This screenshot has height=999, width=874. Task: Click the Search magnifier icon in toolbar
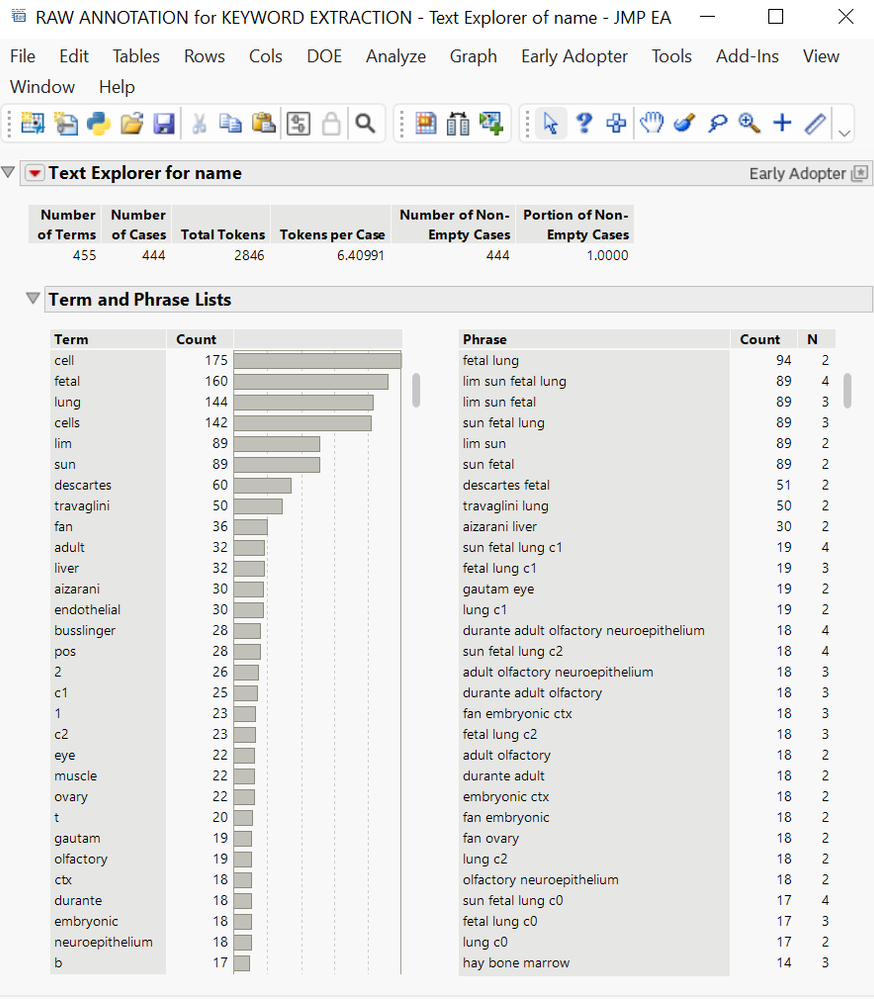[x=366, y=123]
